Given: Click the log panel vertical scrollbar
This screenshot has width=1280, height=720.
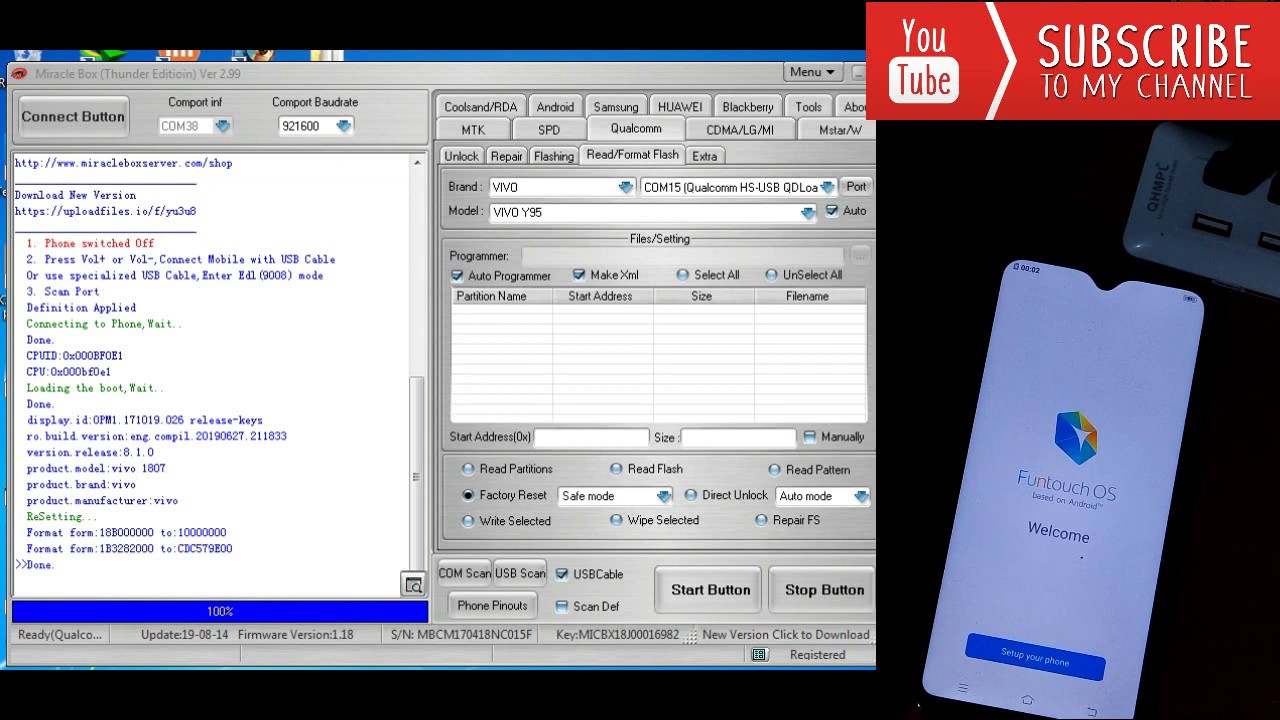Looking at the screenshot, I should [x=418, y=362].
